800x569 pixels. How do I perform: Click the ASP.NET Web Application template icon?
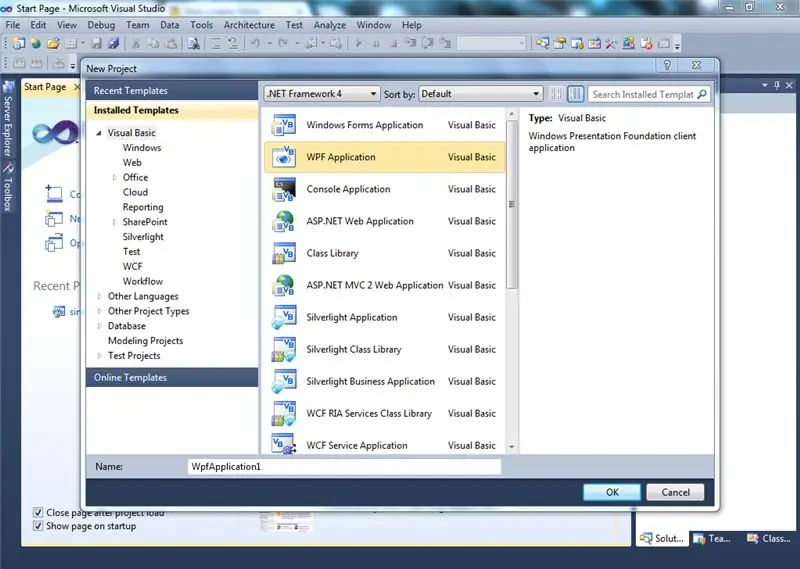tap(284, 221)
